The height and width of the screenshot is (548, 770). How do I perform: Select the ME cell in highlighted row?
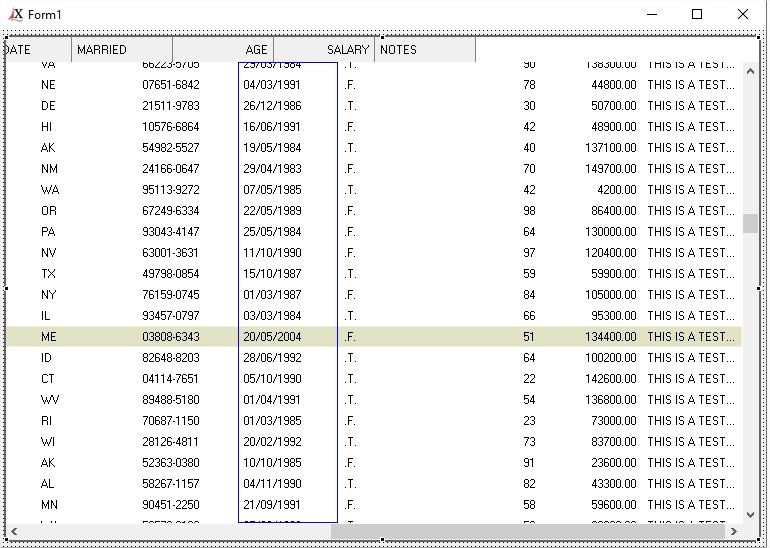point(49,337)
